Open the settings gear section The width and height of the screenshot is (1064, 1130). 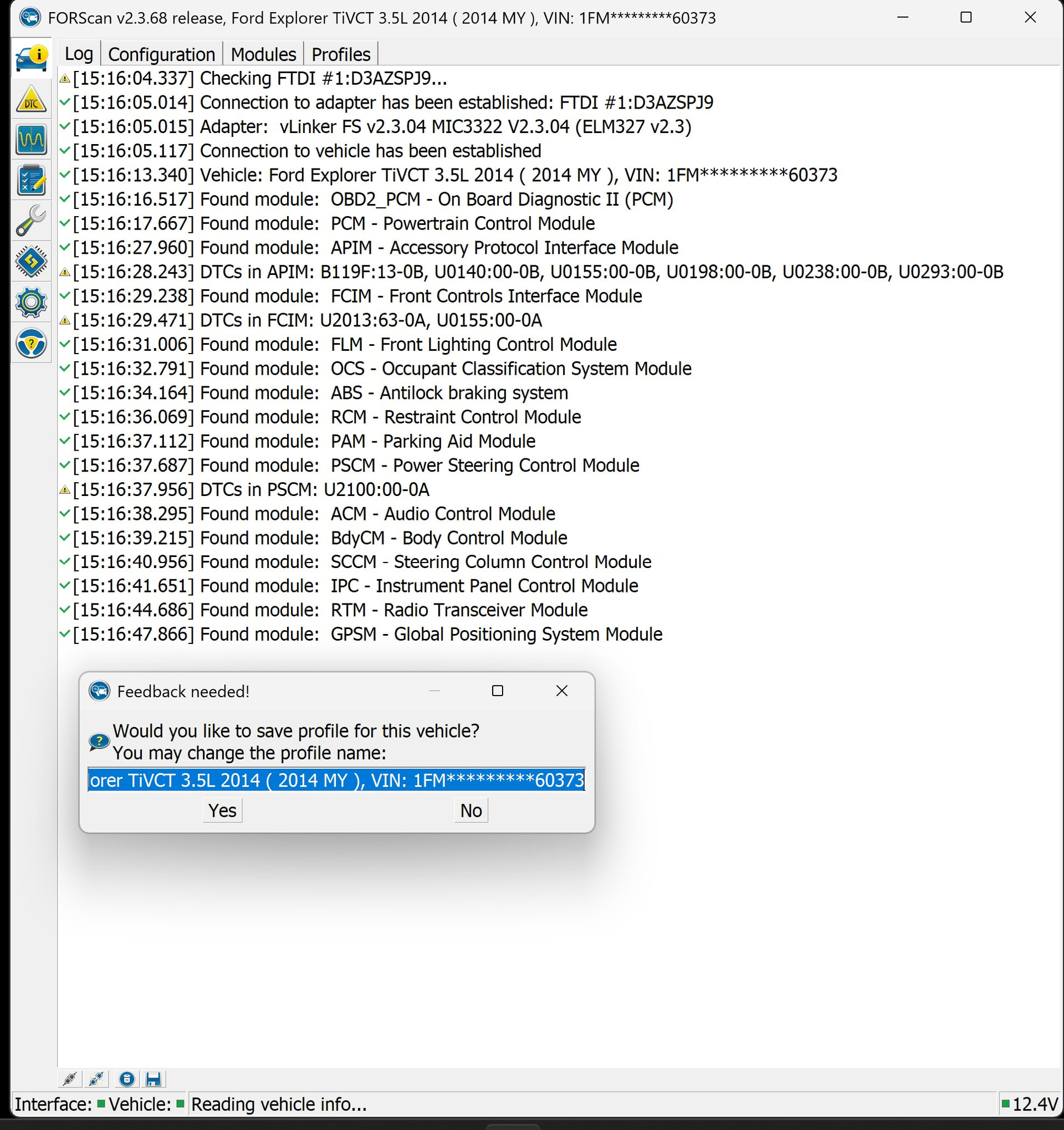(31, 303)
